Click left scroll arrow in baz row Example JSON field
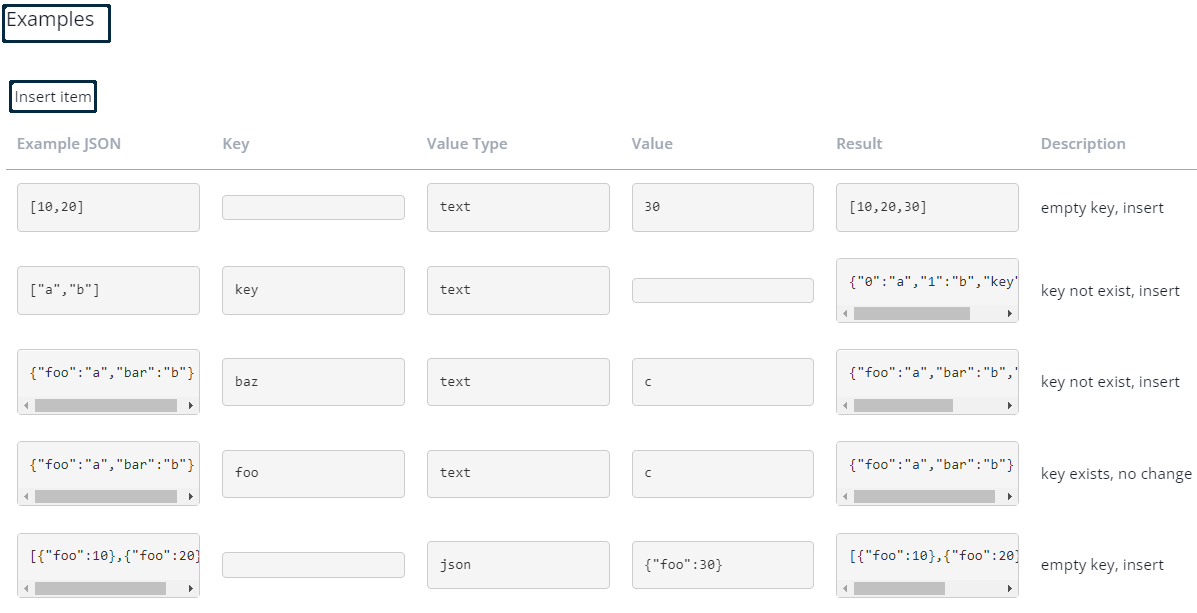Image resolution: width=1197 pixels, height=613 pixels. click(26, 405)
